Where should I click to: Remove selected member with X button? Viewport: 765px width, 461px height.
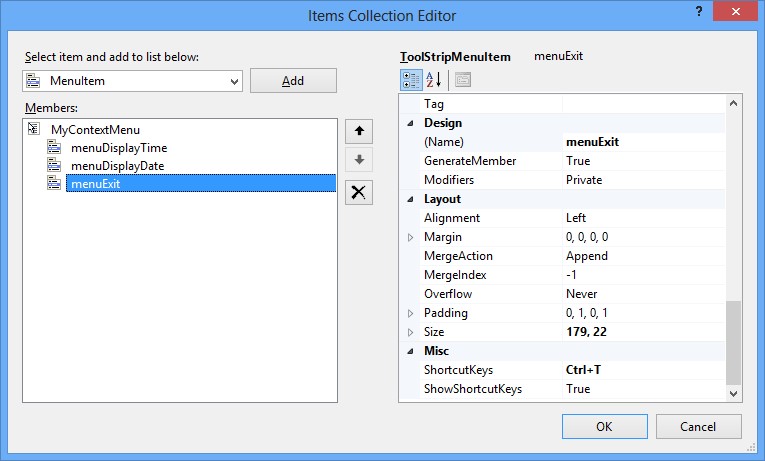pyautogui.click(x=359, y=193)
